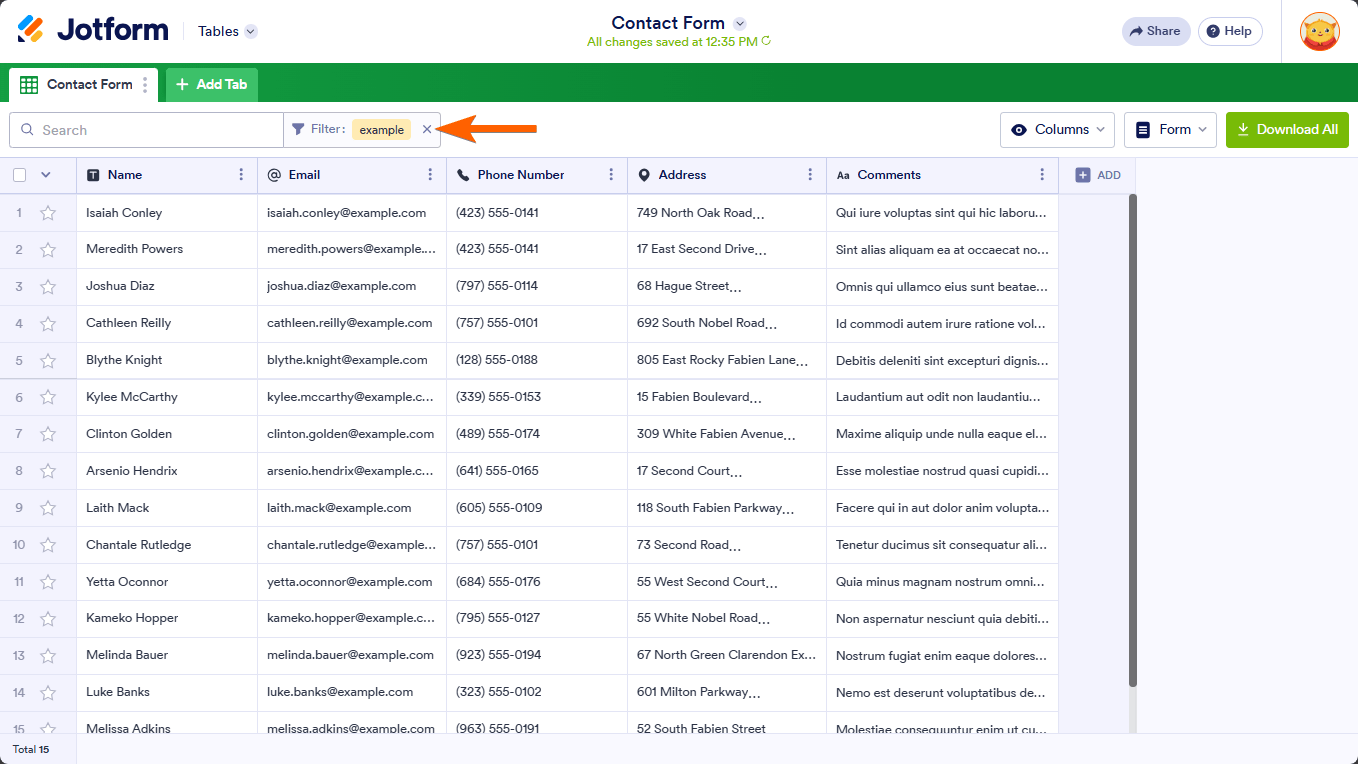Click Add Tab to create tab
1358x764 pixels.
(x=212, y=85)
